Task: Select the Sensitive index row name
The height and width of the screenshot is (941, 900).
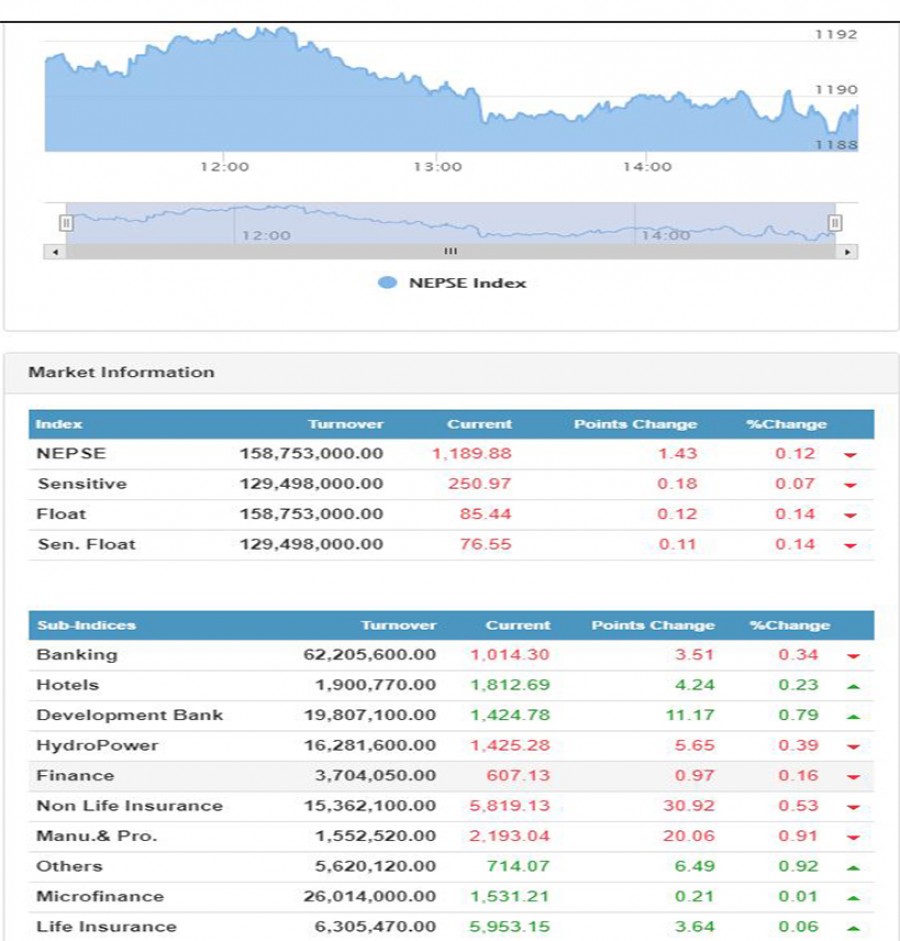Action: point(82,484)
